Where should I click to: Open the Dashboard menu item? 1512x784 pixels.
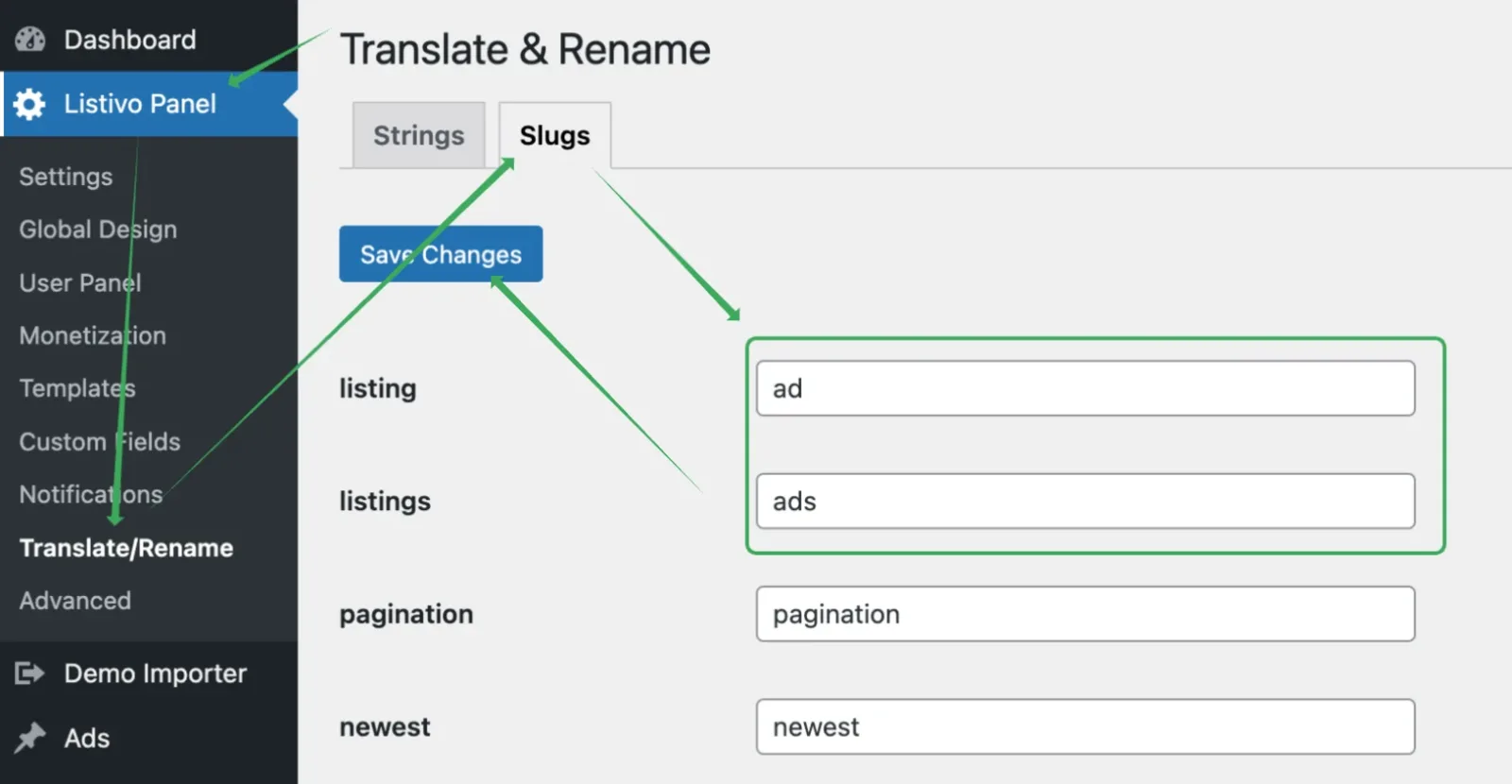click(x=129, y=40)
